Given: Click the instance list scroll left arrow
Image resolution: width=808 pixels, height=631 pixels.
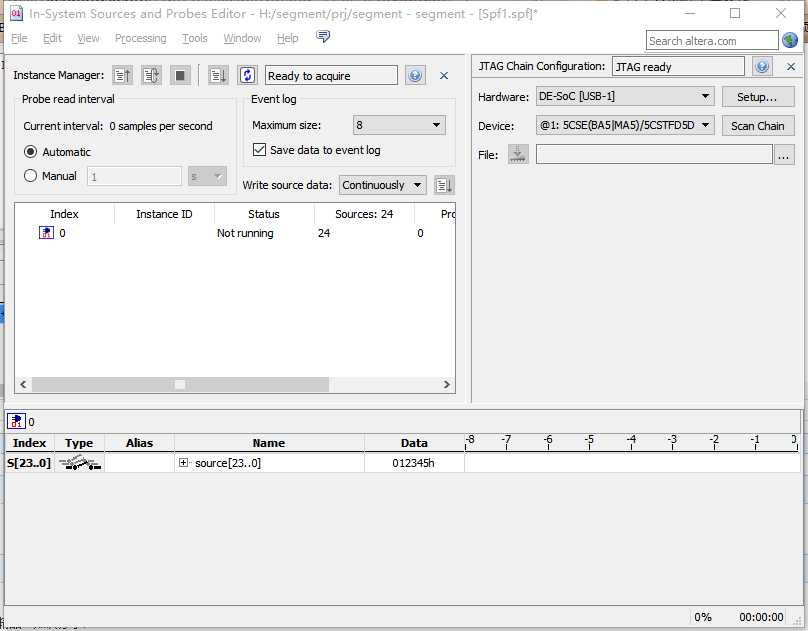Looking at the screenshot, I should 23,384.
